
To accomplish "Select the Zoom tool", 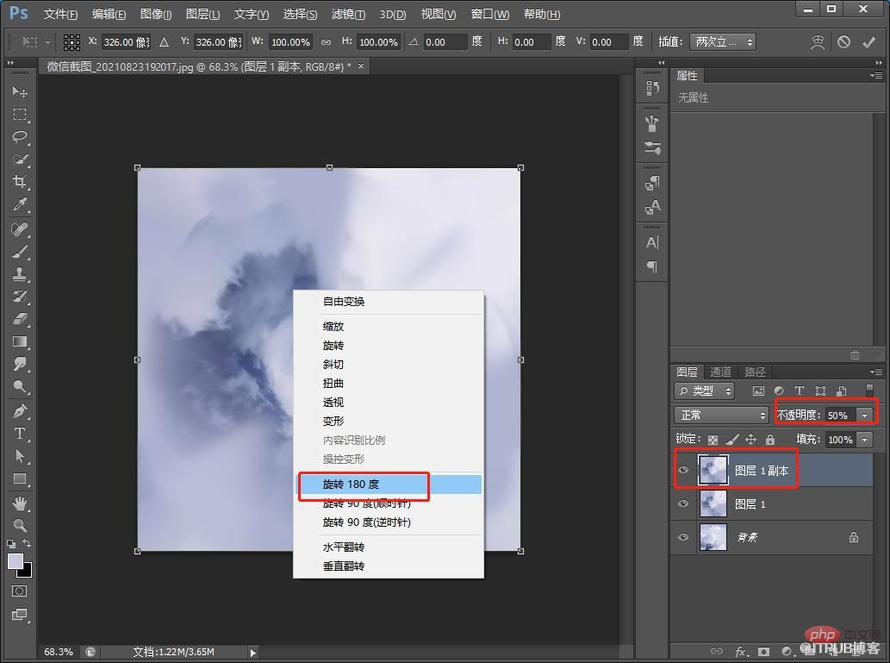I will (20, 525).
